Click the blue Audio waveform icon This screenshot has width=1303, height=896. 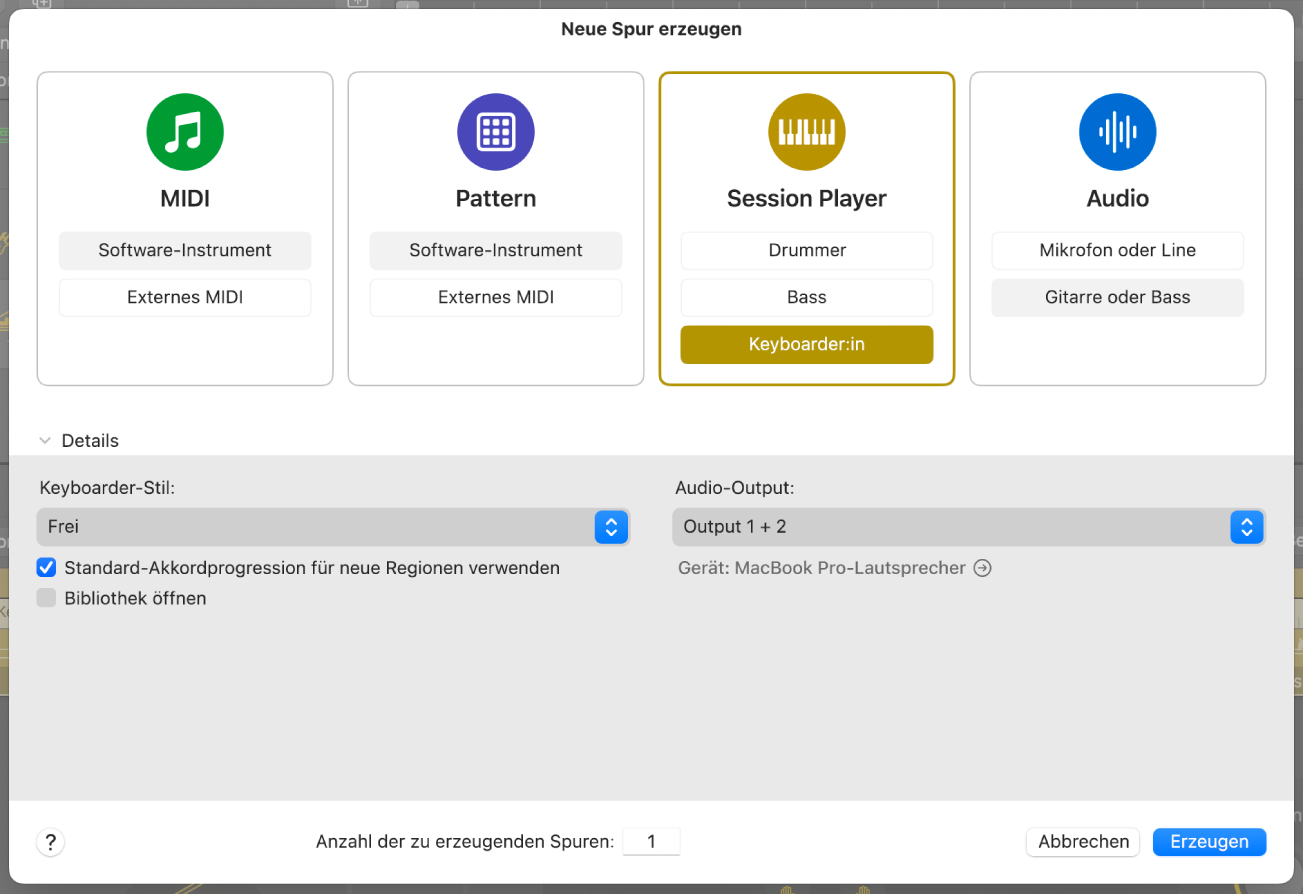click(1117, 131)
